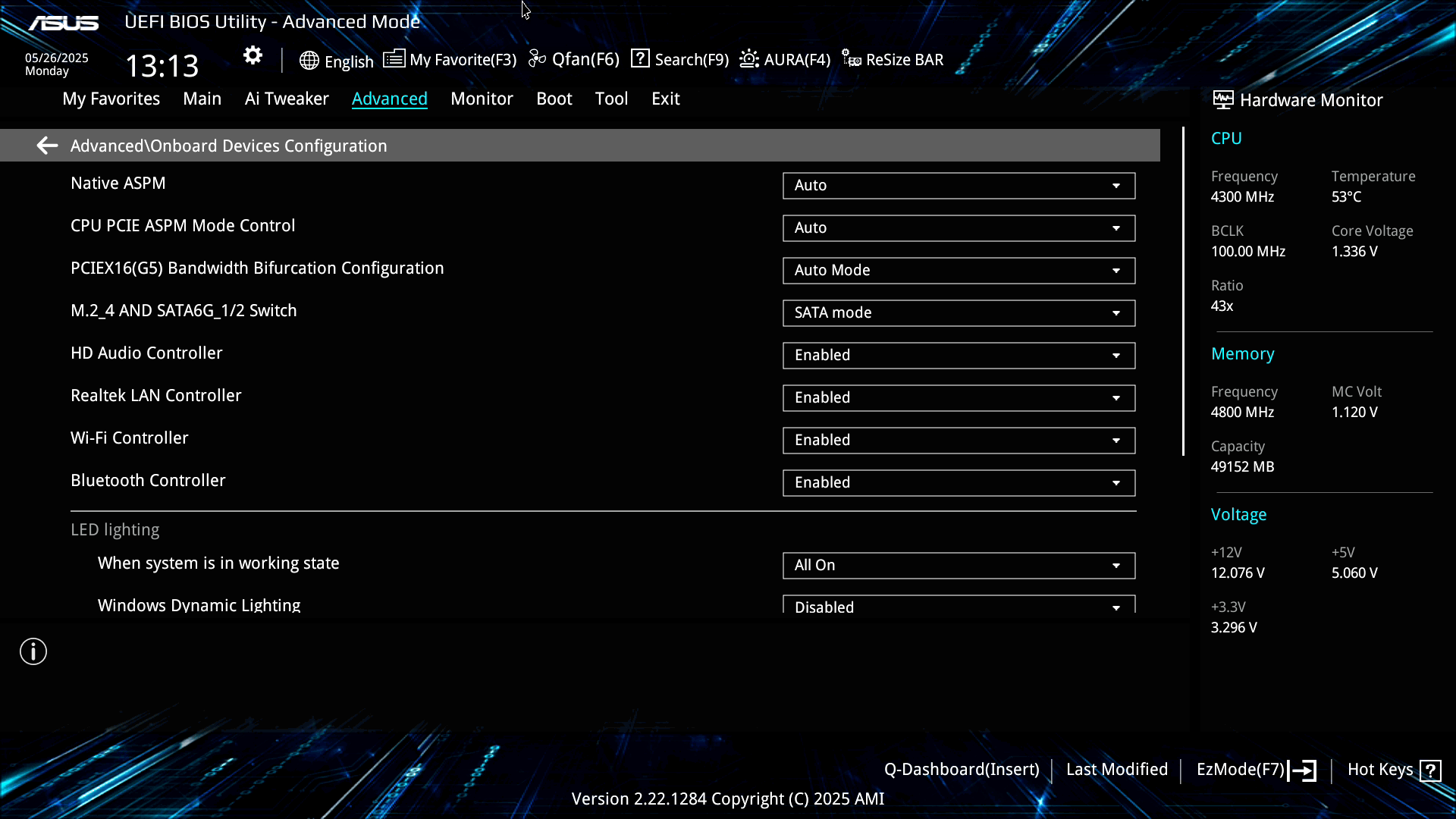
Task: Click the settings gear icon
Action: 253,55
